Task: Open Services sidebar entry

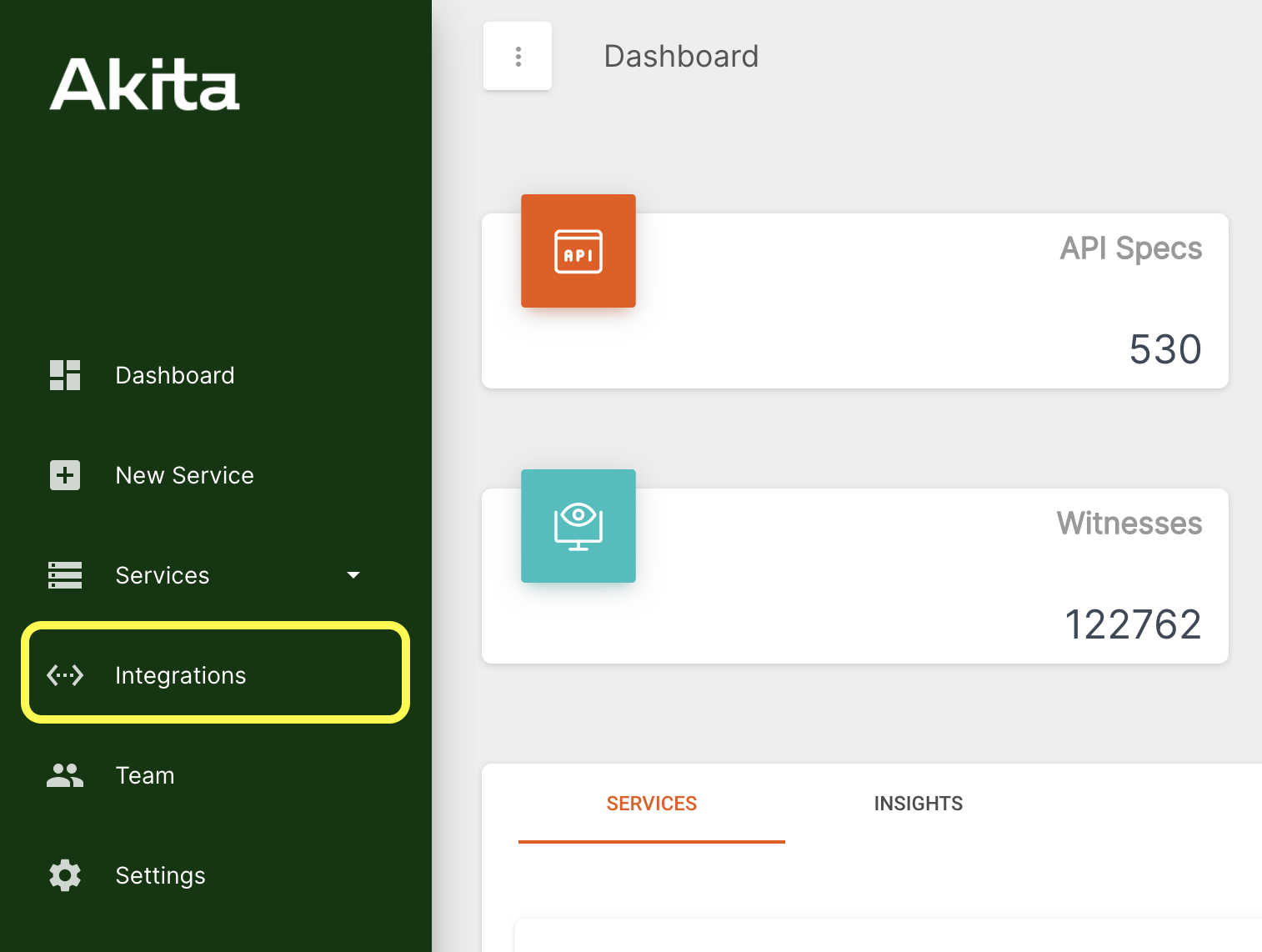Action: click(x=163, y=575)
